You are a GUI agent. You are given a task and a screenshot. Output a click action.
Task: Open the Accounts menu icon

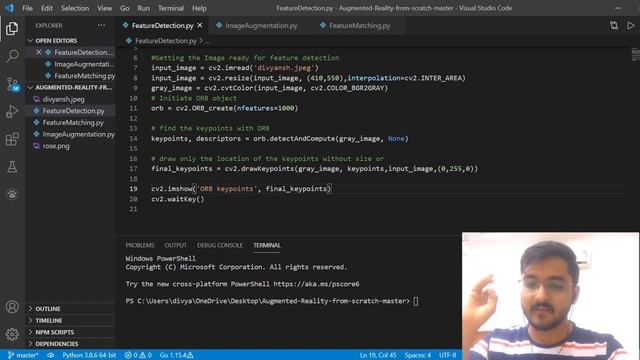(12, 307)
